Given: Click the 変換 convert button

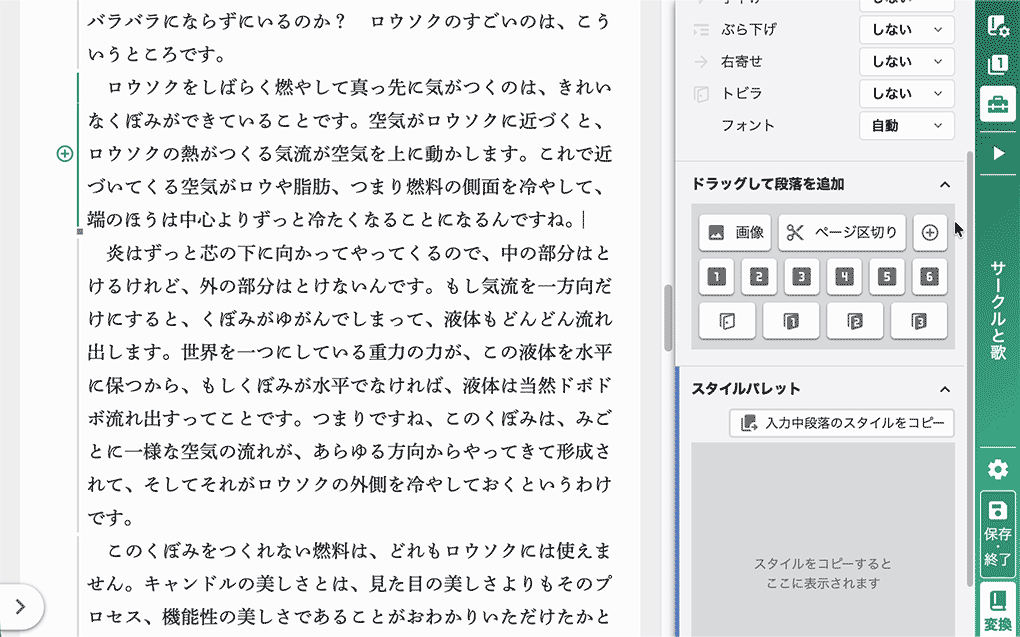Looking at the screenshot, I should [997, 610].
